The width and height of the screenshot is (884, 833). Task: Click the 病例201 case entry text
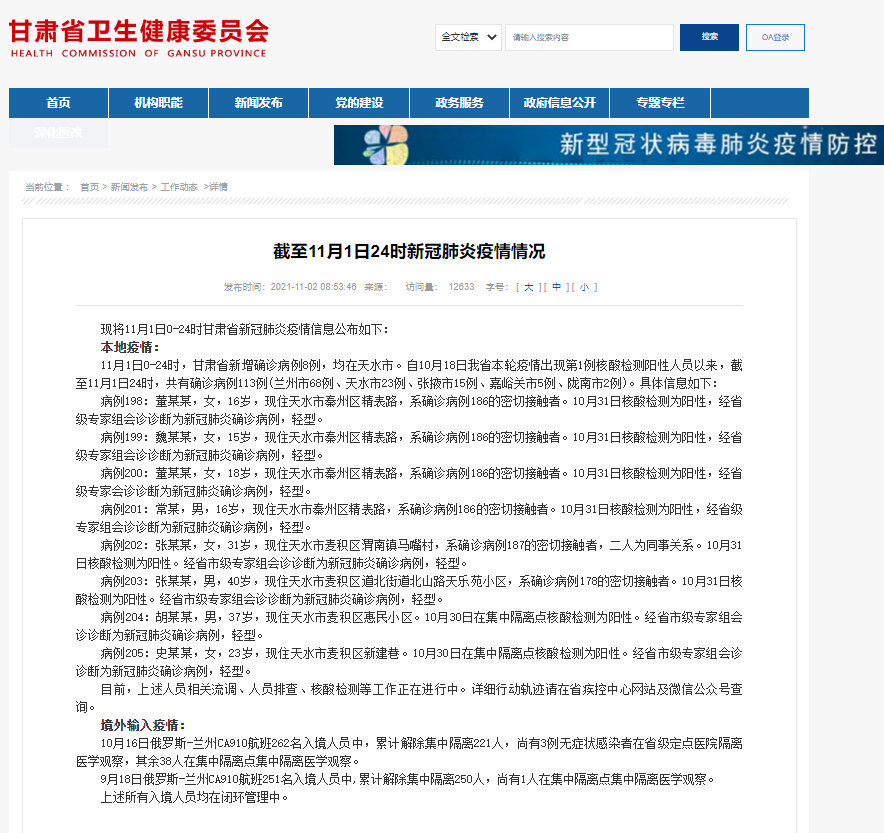tap(409, 519)
